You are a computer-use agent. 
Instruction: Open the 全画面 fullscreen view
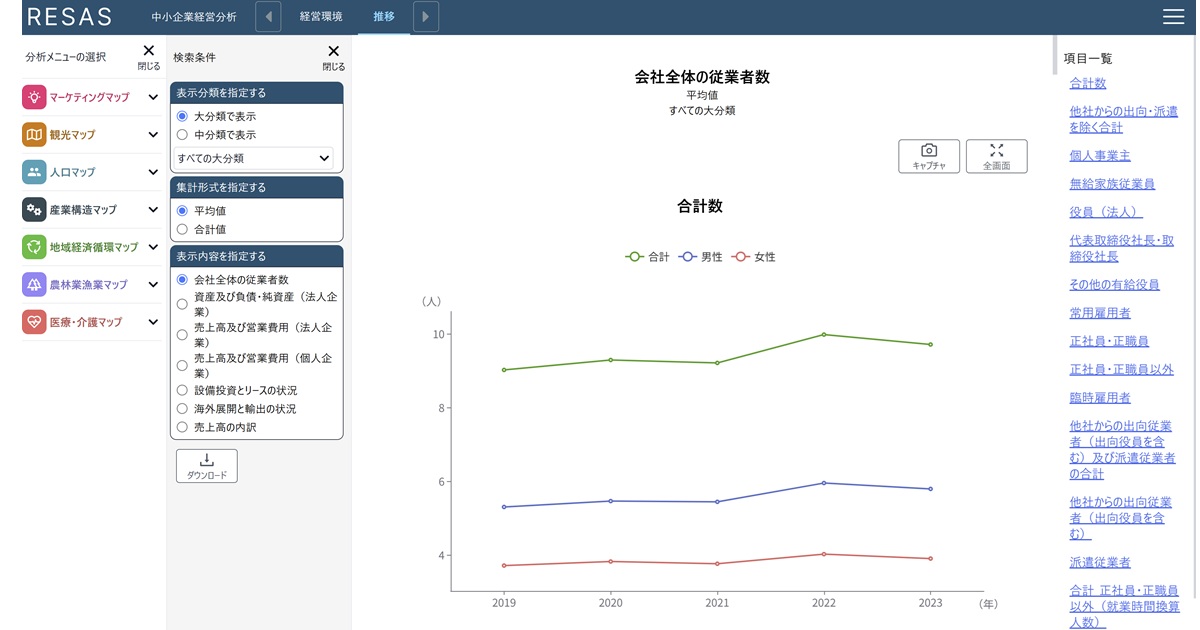point(996,156)
